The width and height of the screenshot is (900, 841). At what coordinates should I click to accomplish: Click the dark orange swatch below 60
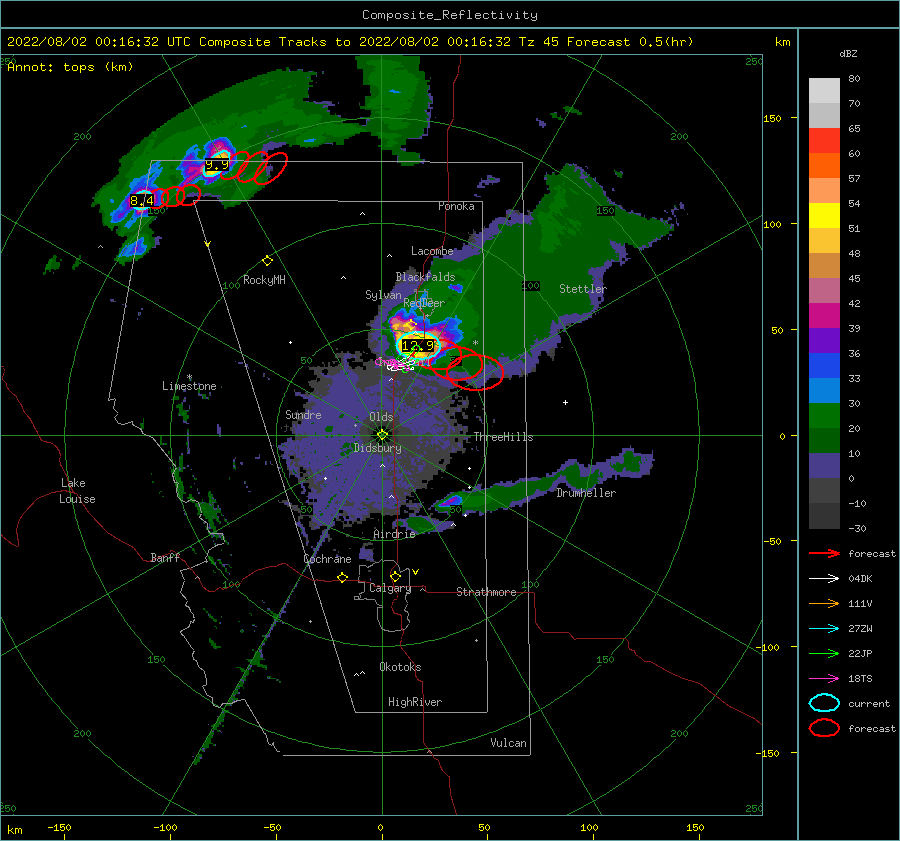(824, 166)
